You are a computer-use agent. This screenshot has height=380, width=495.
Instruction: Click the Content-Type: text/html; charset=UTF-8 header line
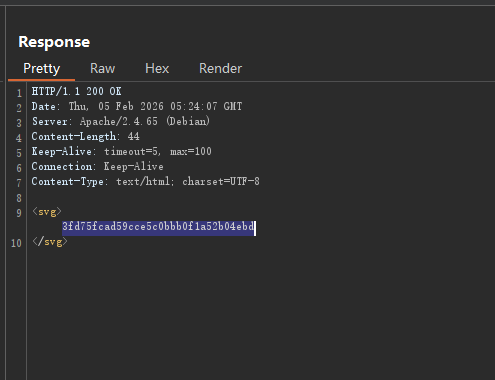point(145,181)
